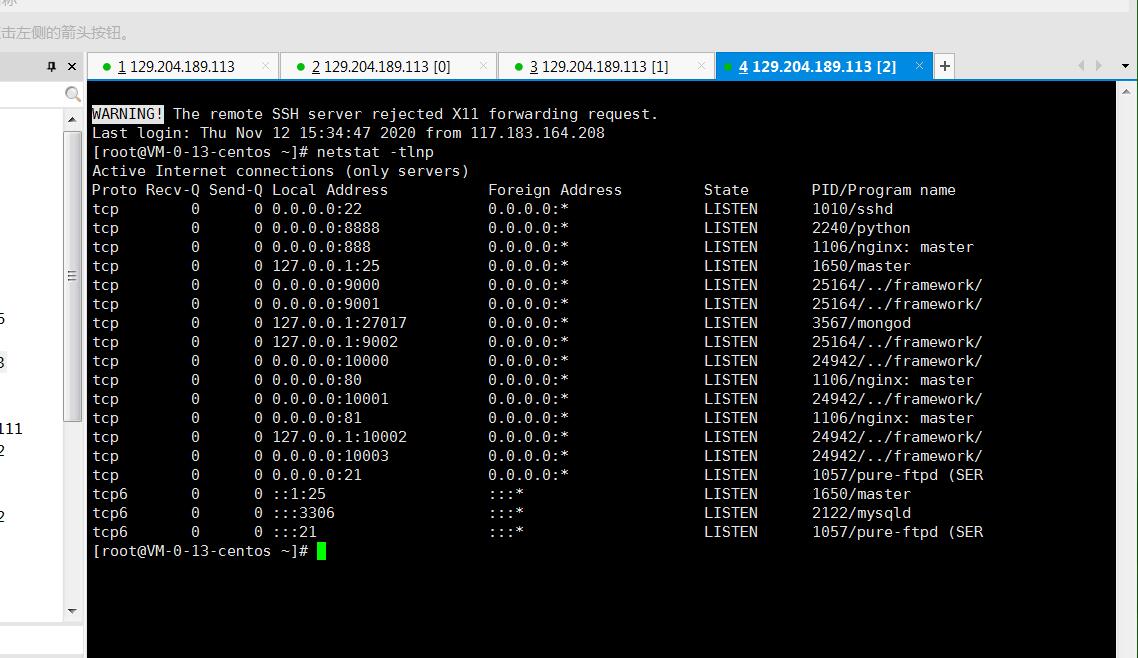The image size is (1138, 658).
Task: Switch to tab 3 129.204.189.113 [1]
Action: [599, 67]
